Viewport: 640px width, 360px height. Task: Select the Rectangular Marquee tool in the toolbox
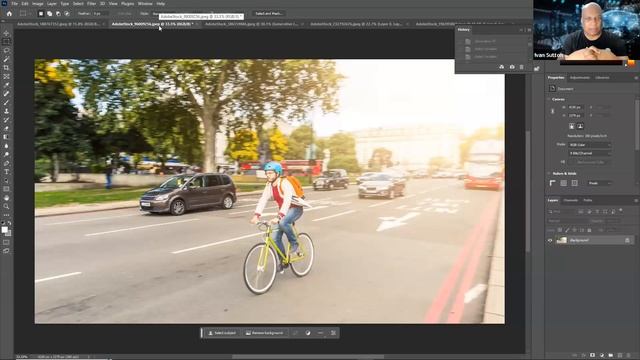point(6,42)
